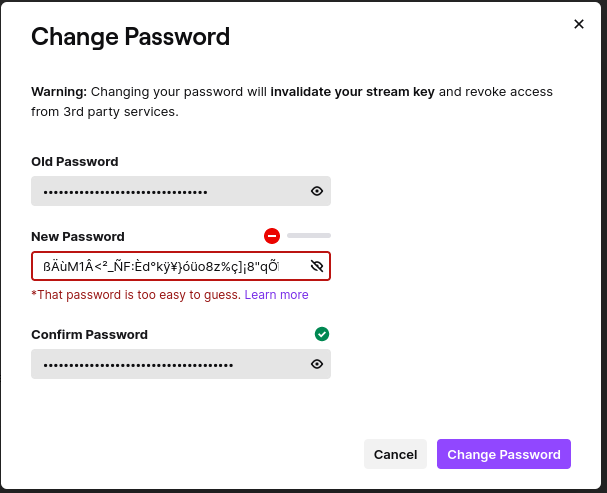The height and width of the screenshot is (493, 607).
Task: Click the 'invalidate your stream key' warning text
Action: 352,91
